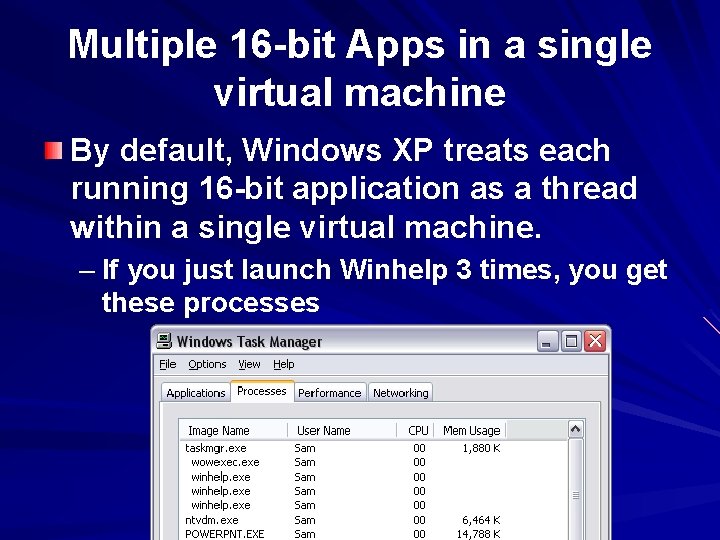Sort by CPU column header
720x540 pixels.
(x=416, y=431)
